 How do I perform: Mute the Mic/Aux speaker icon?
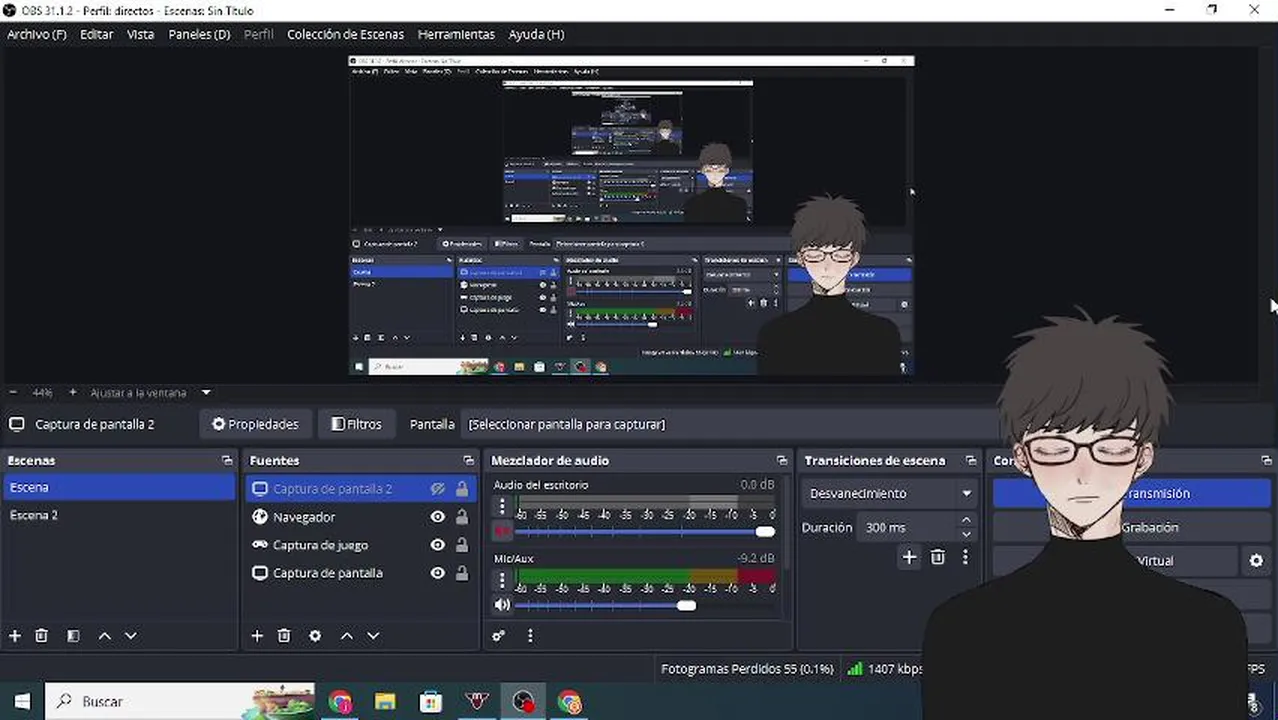(502, 605)
